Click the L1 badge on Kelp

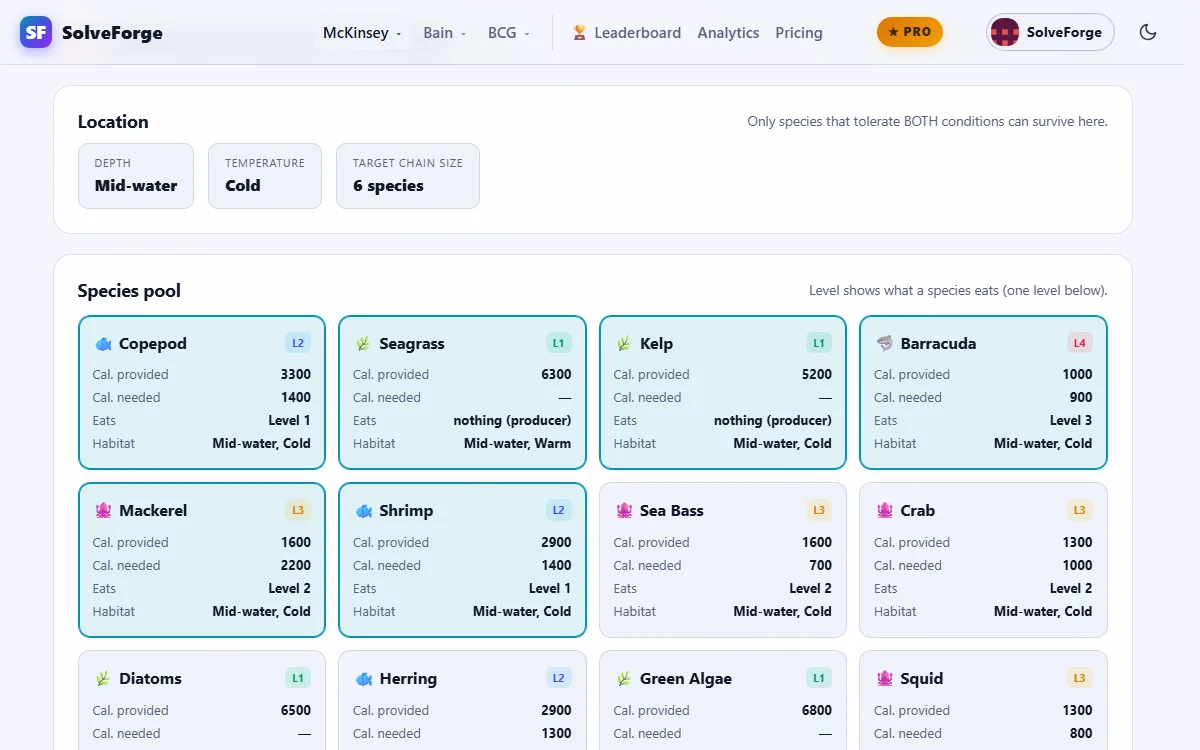pos(819,343)
